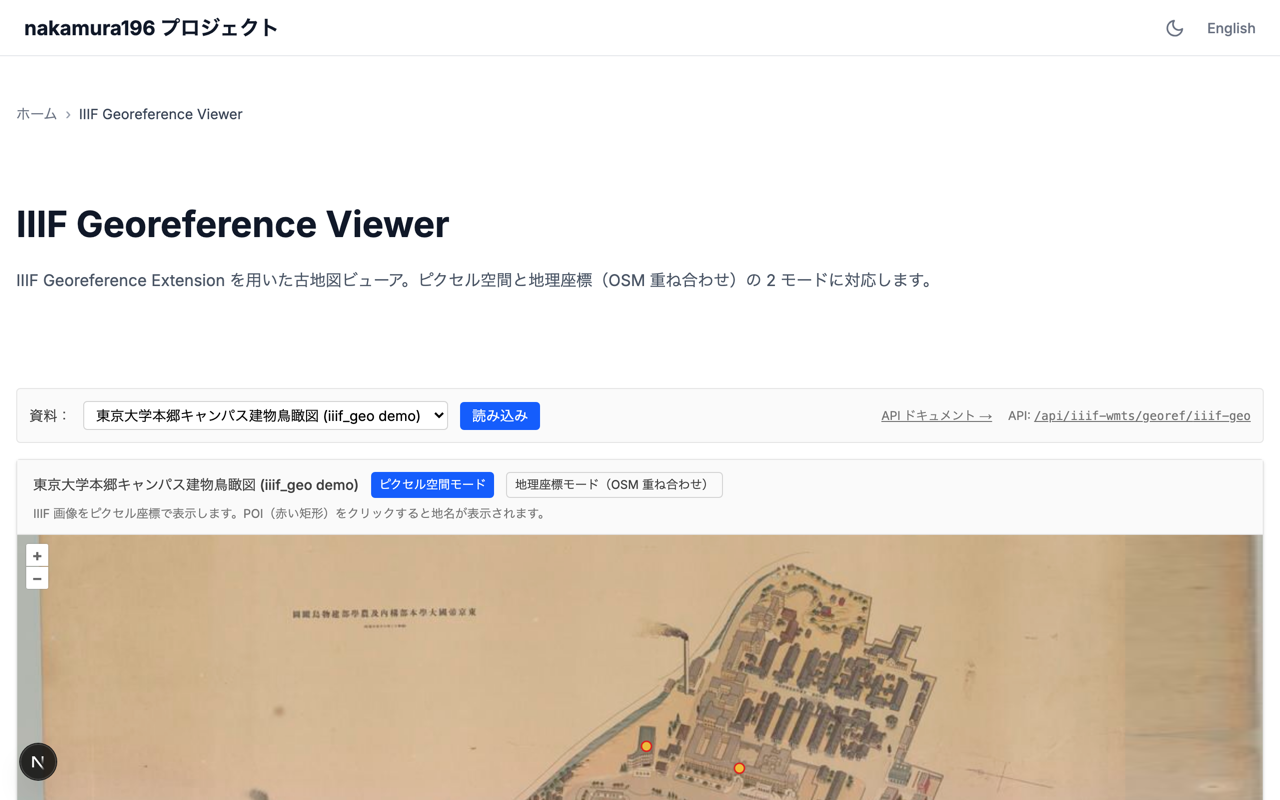
Task: Zoom in with the plus map button
Action: tap(37, 556)
